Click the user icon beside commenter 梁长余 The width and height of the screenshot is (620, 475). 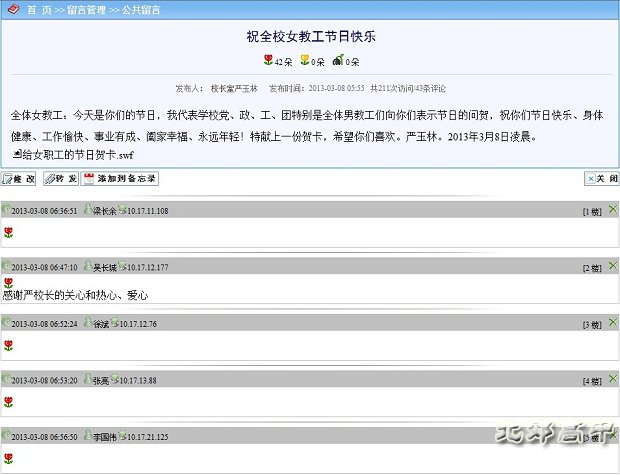point(87,210)
